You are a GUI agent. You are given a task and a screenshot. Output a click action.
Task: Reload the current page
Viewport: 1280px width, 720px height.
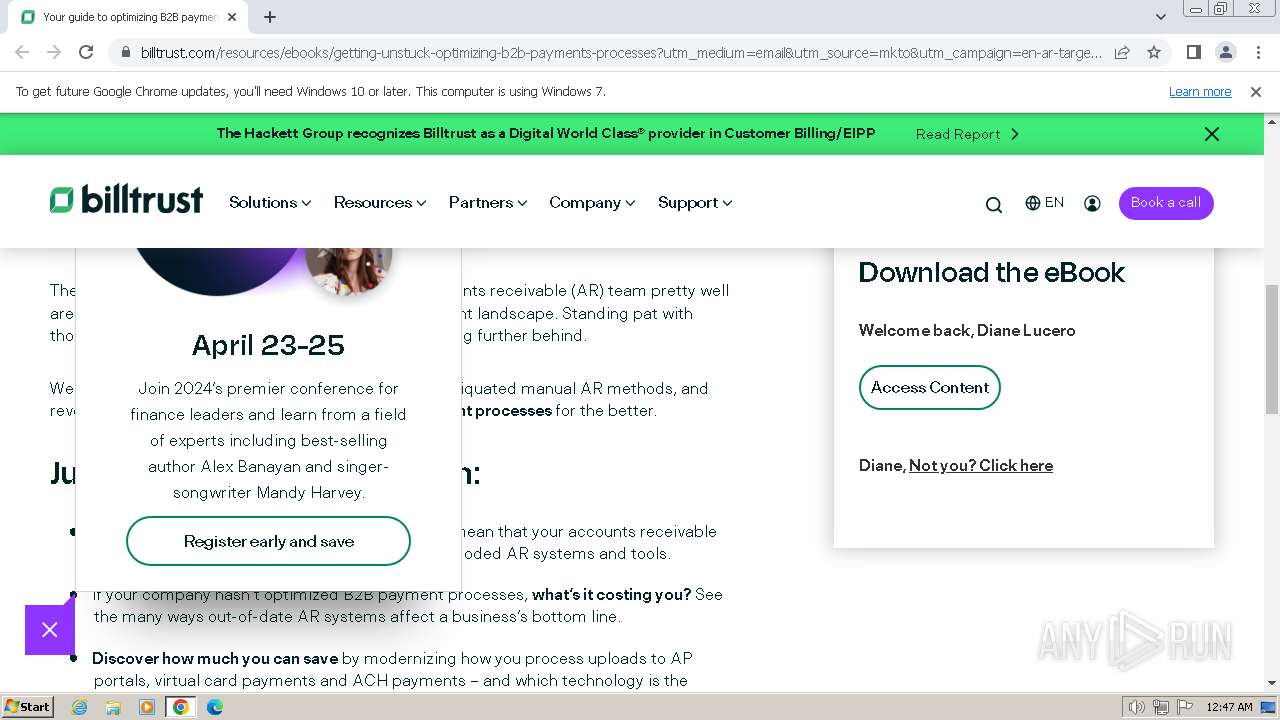pyautogui.click(x=86, y=52)
